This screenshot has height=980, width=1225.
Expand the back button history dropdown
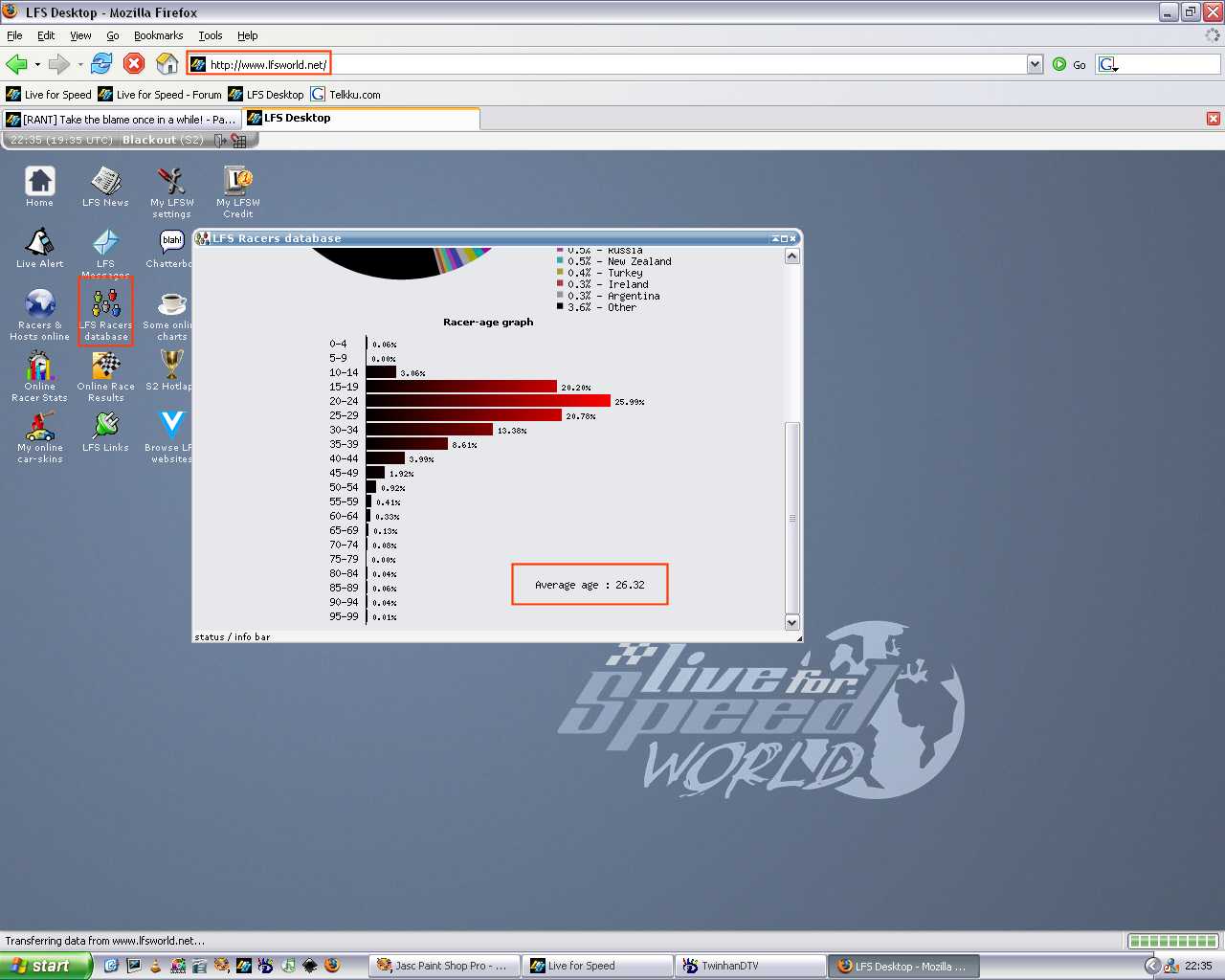[x=37, y=64]
